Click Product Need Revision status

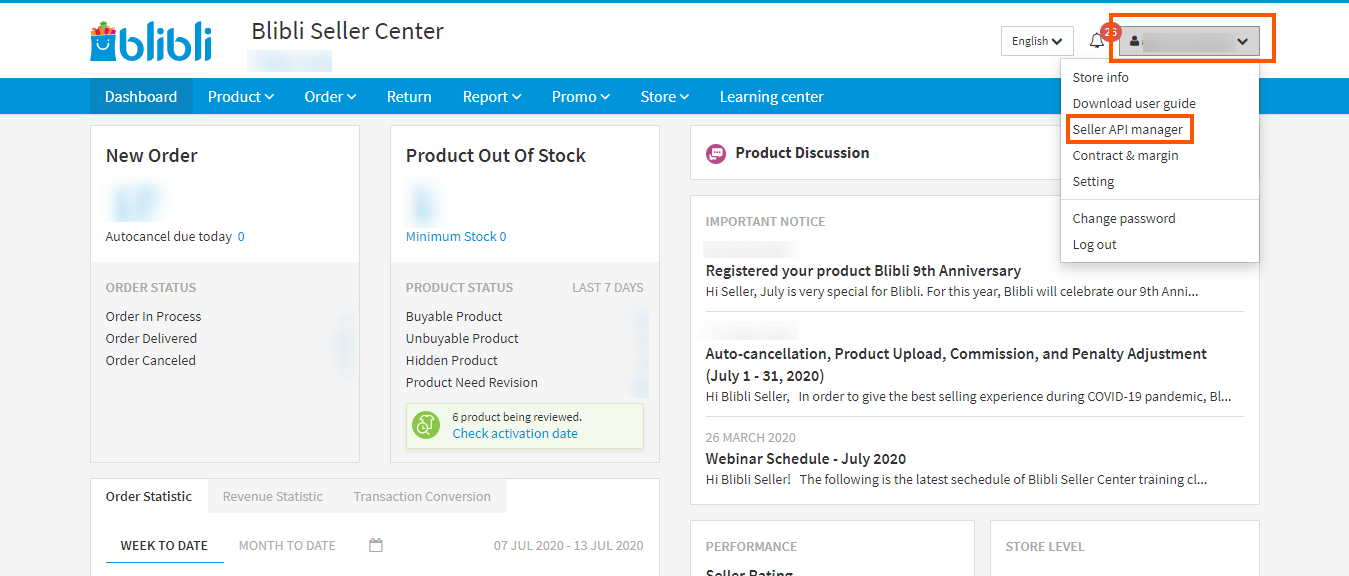[472, 382]
